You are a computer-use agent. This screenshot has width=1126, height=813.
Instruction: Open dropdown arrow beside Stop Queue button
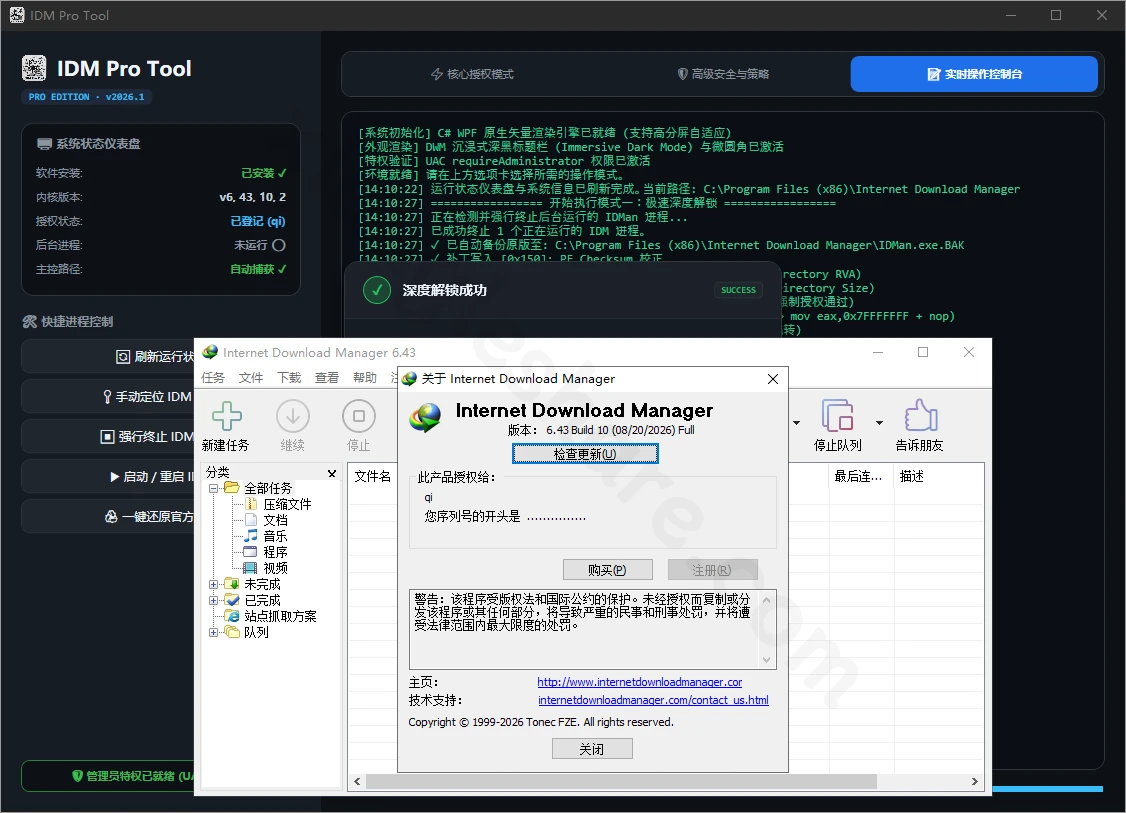point(880,422)
